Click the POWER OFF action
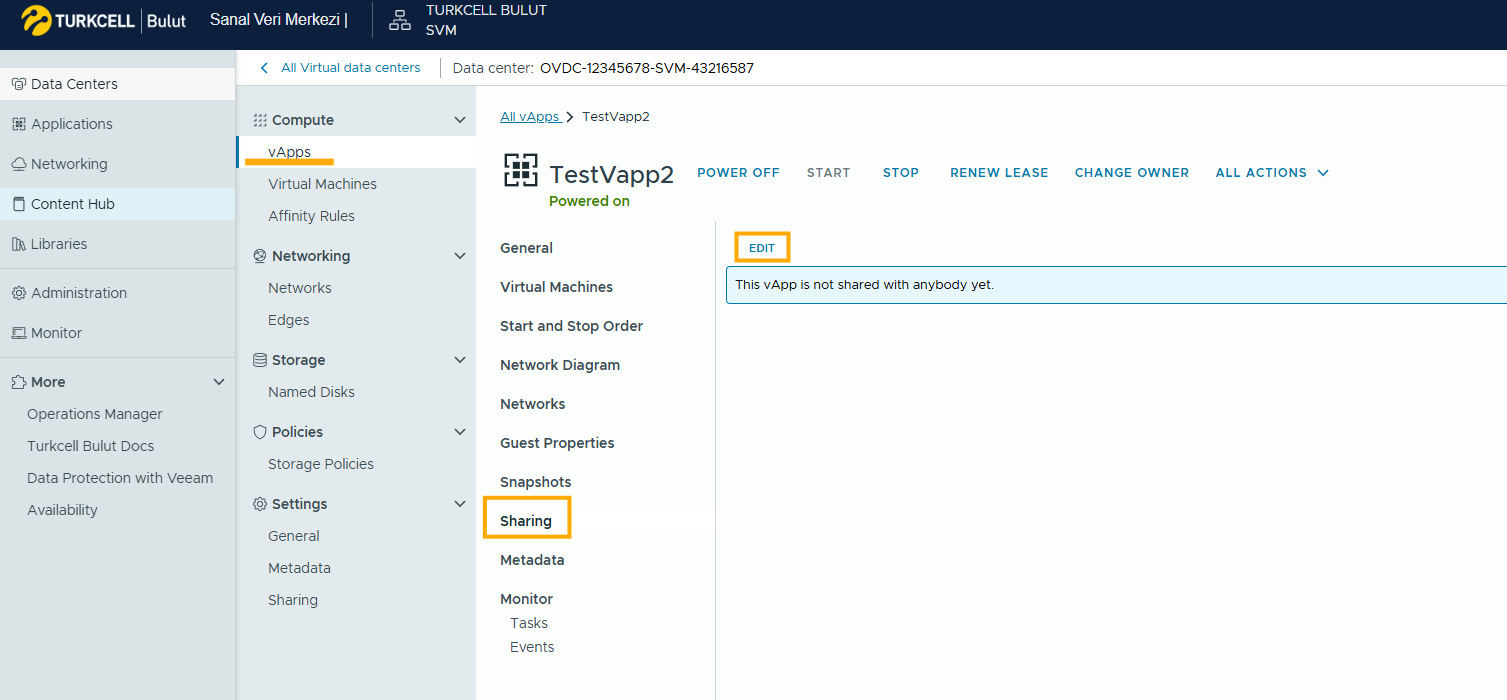Image resolution: width=1507 pixels, height=700 pixels. click(738, 173)
